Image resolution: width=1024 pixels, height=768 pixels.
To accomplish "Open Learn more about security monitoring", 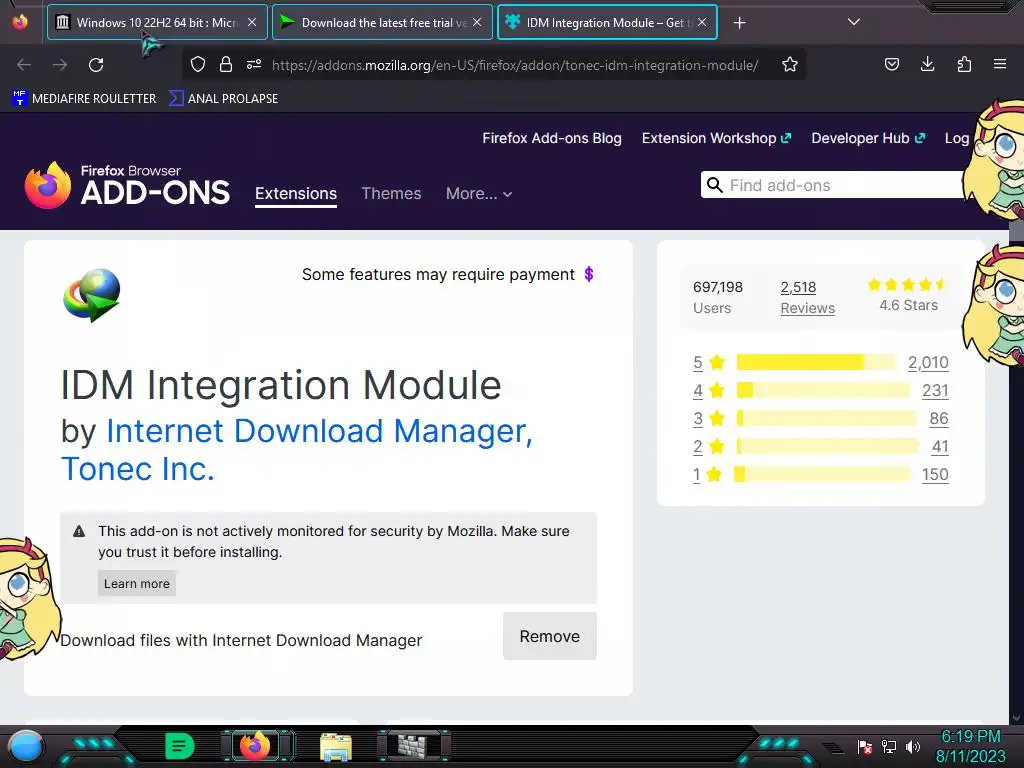I will 136,584.
